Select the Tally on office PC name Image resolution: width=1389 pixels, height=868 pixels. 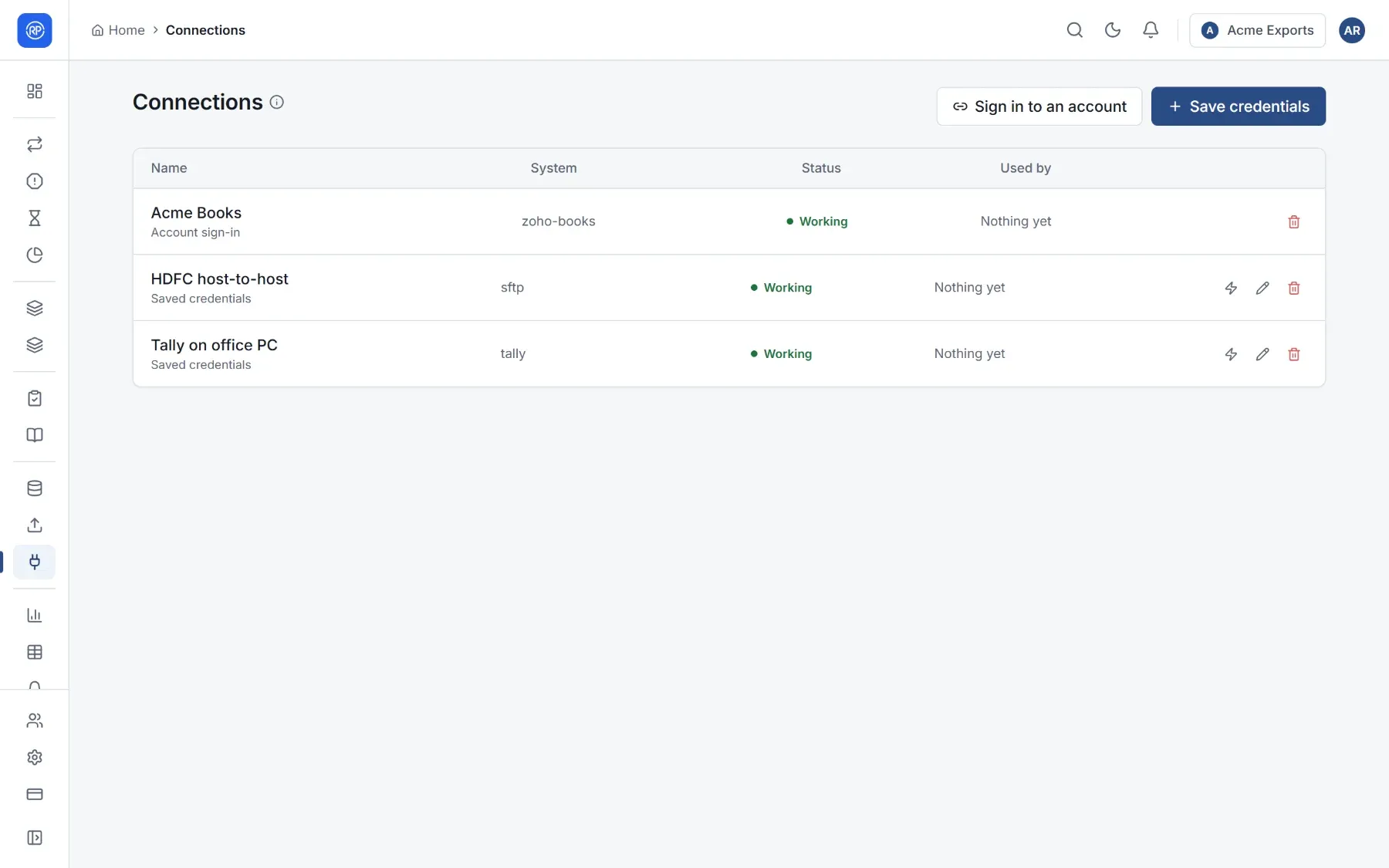pos(215,346)
